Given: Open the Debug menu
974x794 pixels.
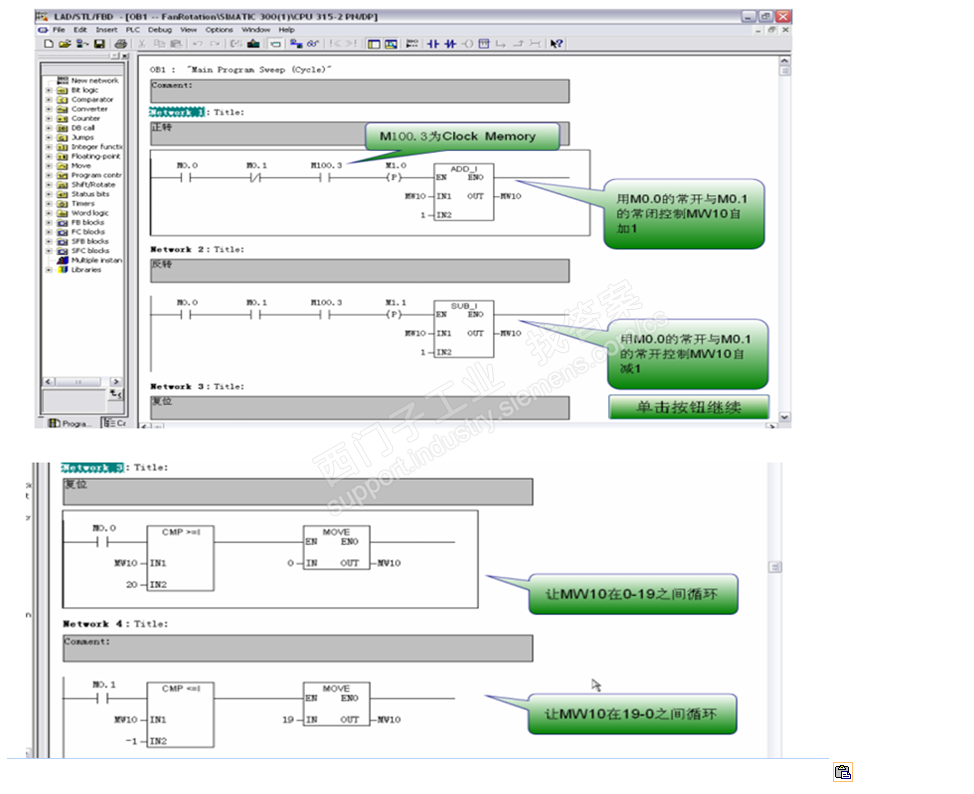Looking at the screenshot, I should 160,30.
